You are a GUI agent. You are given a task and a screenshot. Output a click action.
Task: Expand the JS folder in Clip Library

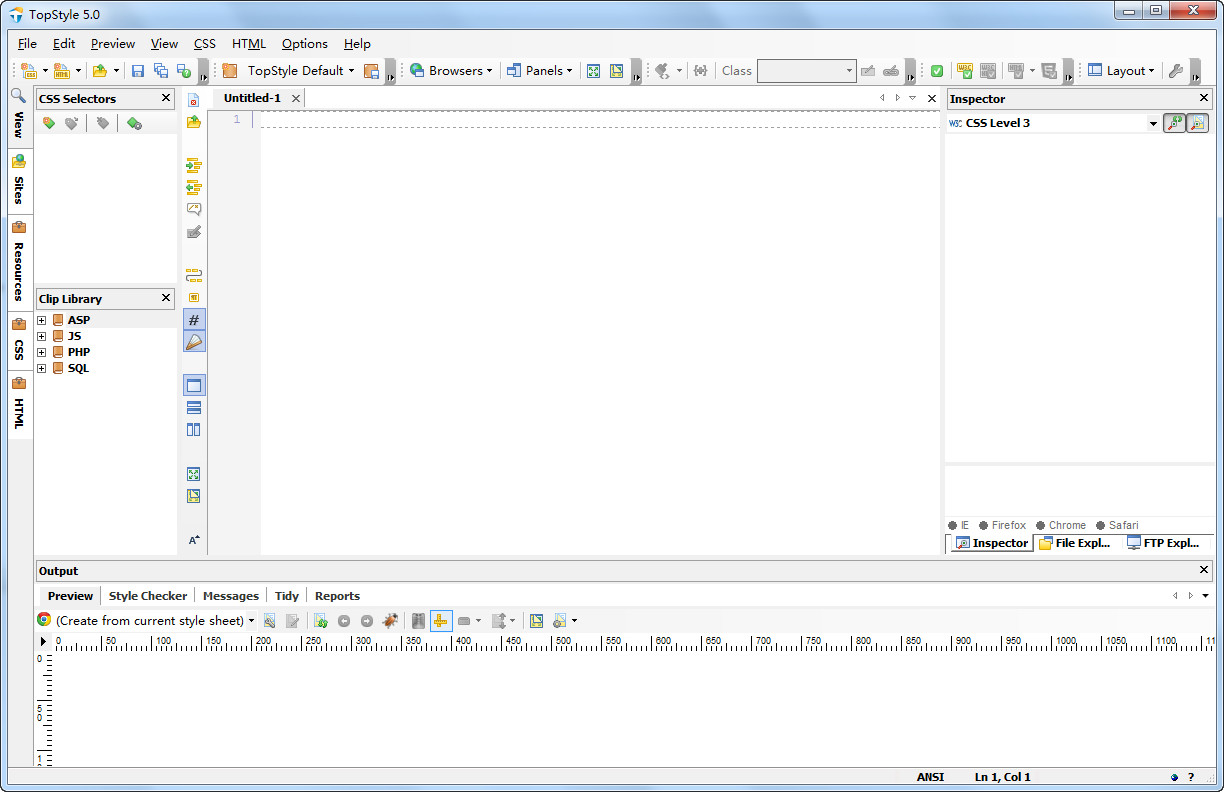[x=42, y=336]
